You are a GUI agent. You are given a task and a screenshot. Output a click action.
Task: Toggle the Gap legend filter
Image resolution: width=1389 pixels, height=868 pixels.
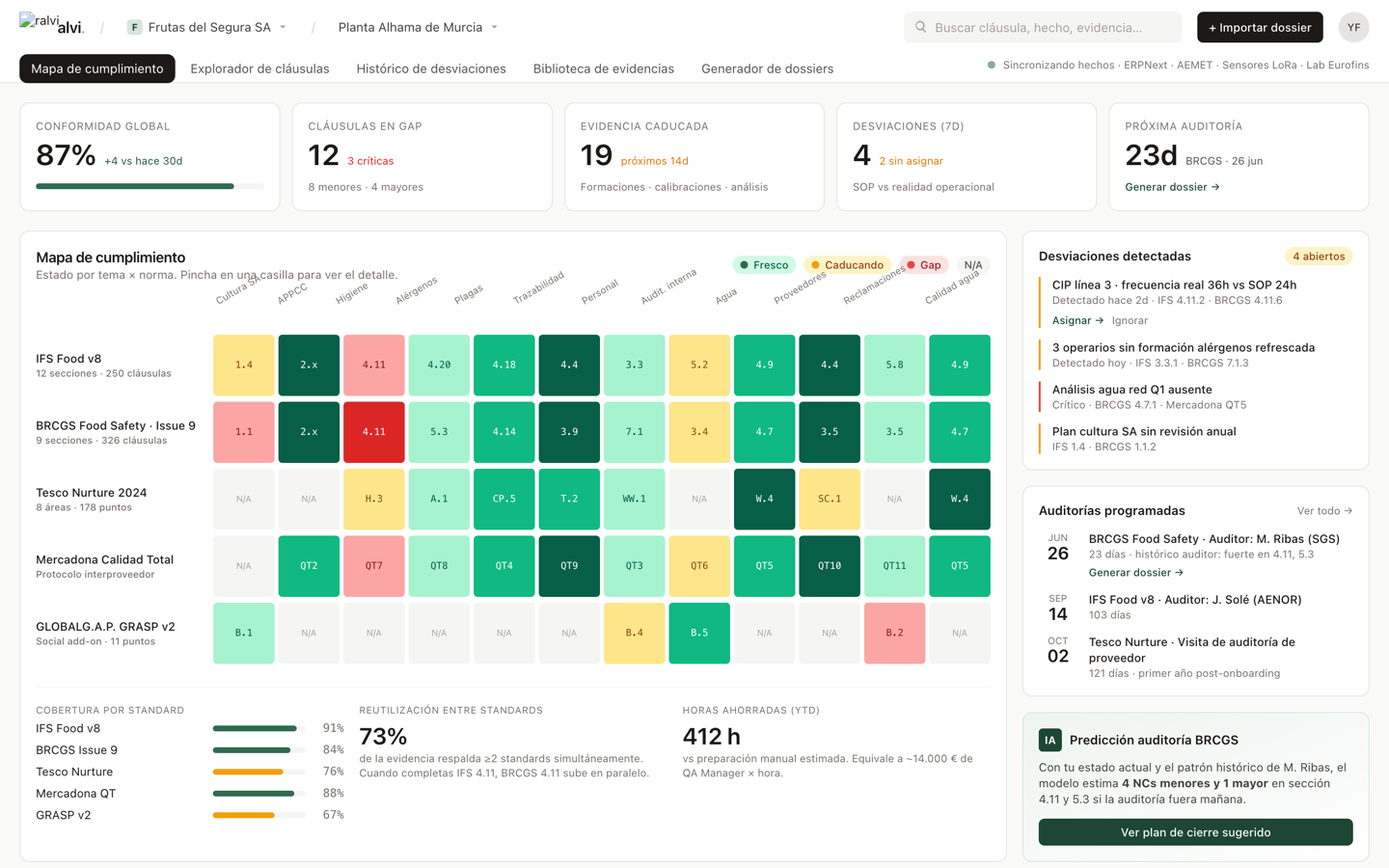coord(924,265)
